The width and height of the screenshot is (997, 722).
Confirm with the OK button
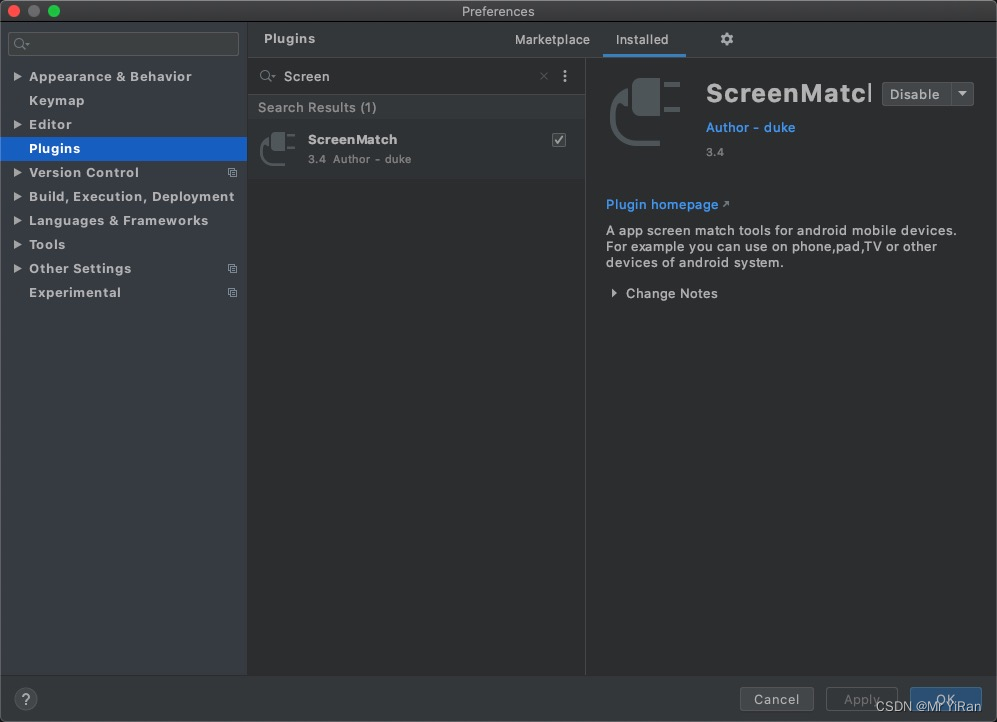point(945,699)
